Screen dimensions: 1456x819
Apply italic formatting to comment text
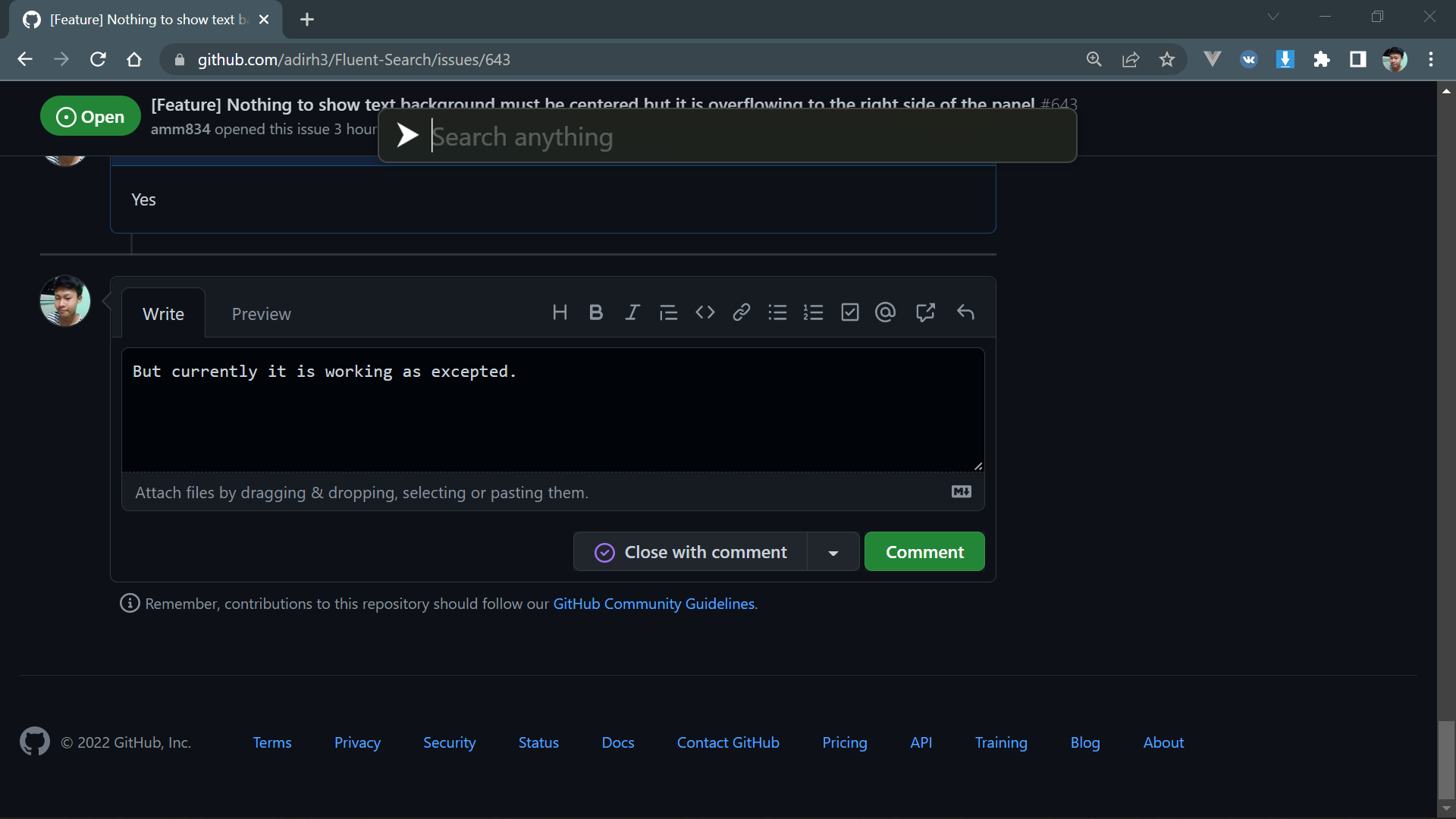pos(632,312)
